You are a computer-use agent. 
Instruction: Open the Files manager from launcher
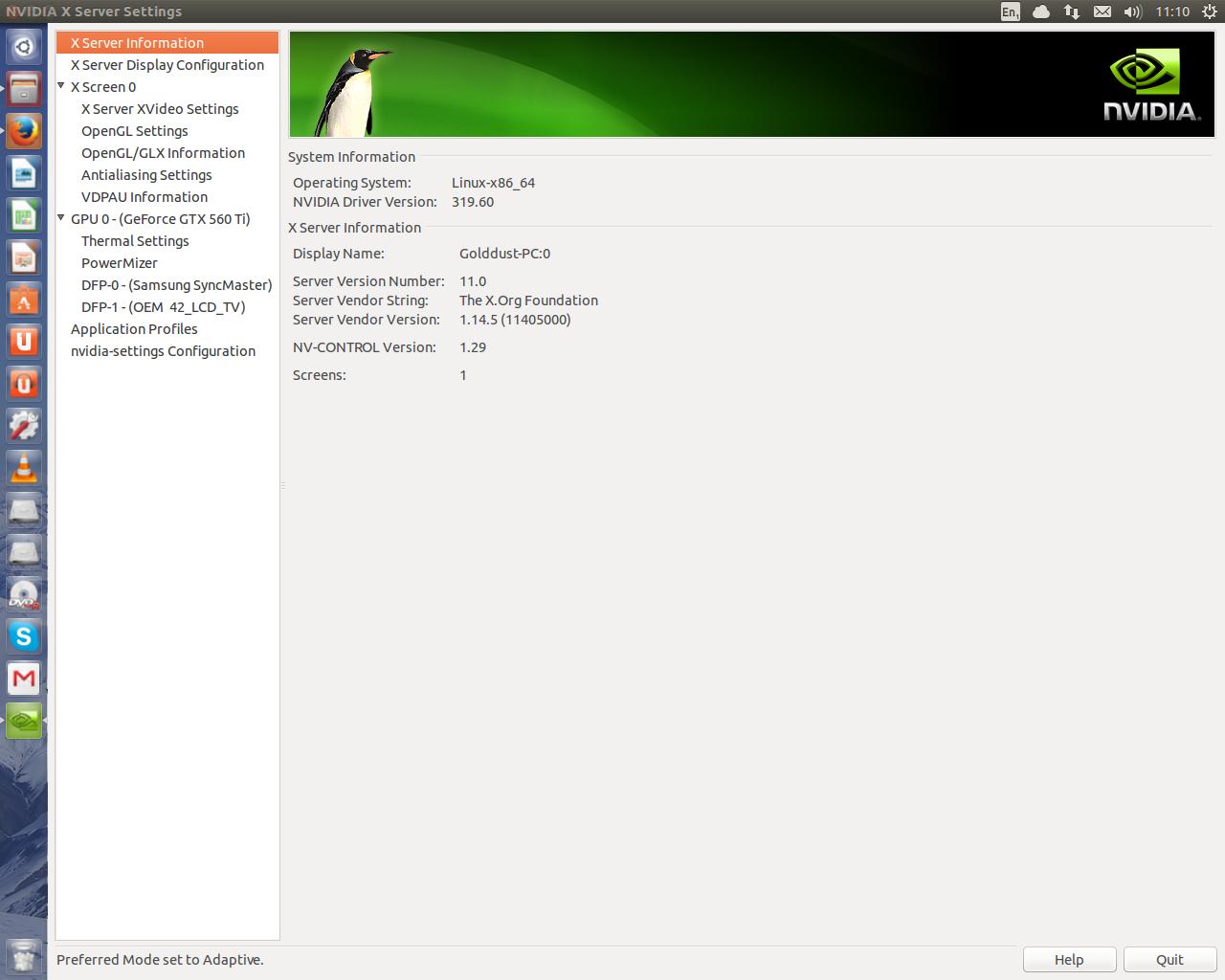(24, 89)
